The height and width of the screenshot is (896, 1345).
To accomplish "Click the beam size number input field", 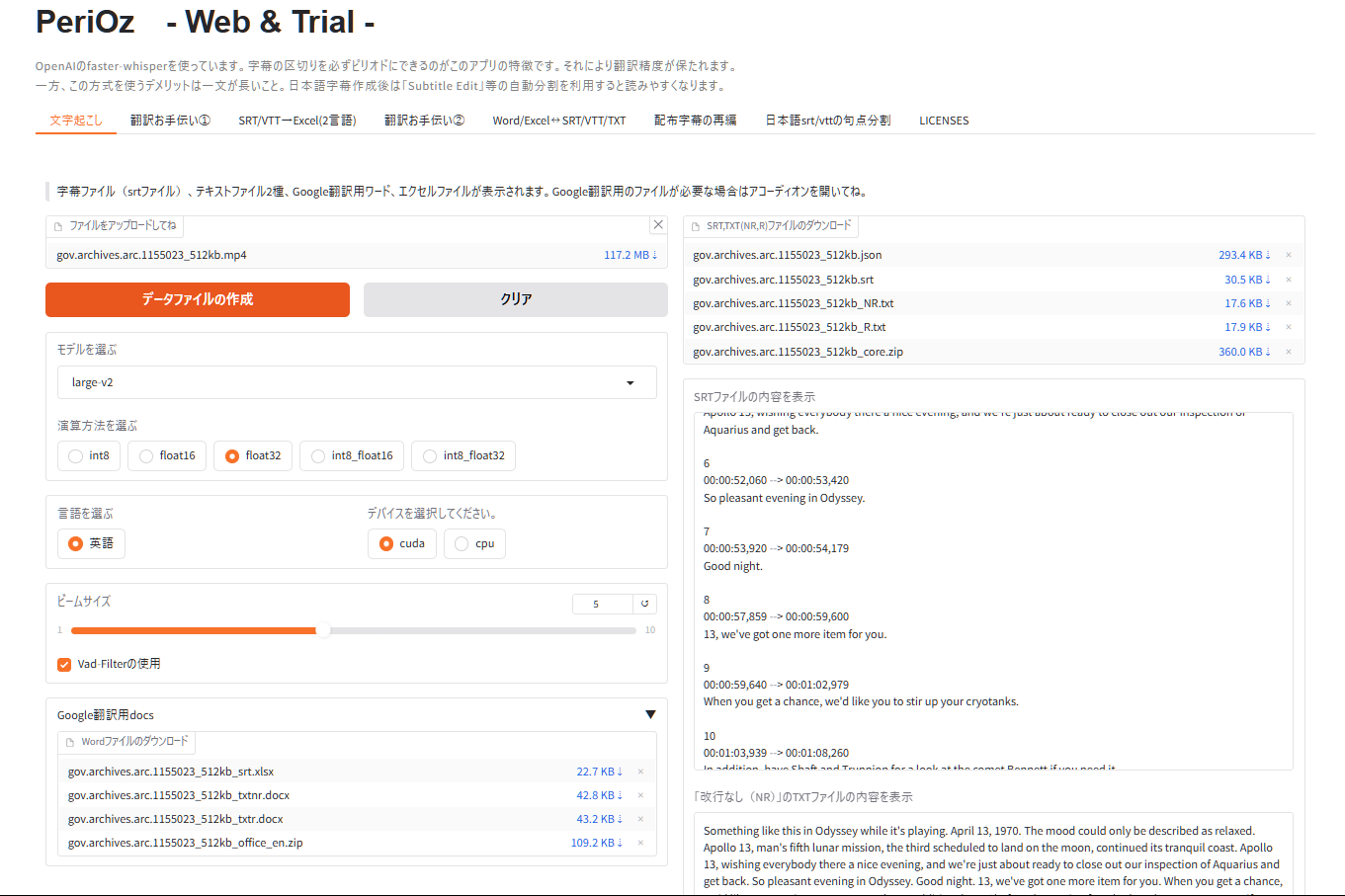I will click(x=602, y=604).
